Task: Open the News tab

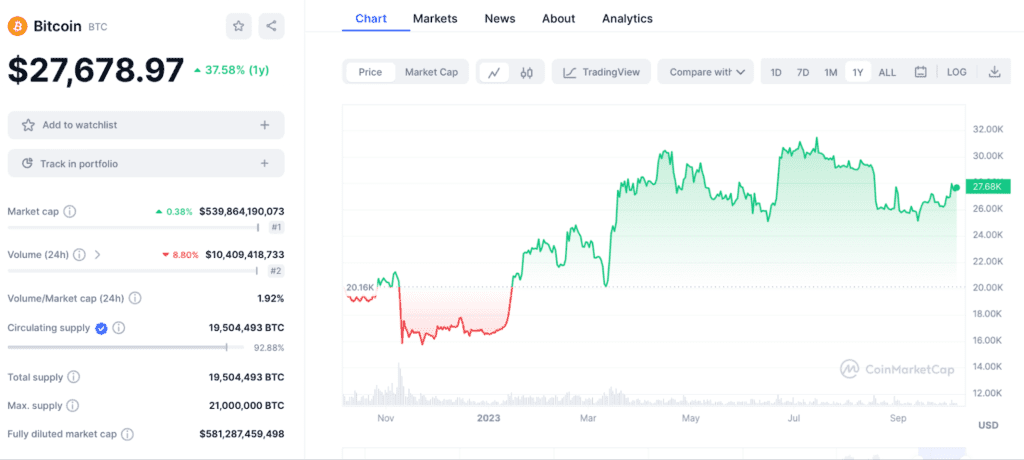Action: pyautogui.click(x=500, y=18)
